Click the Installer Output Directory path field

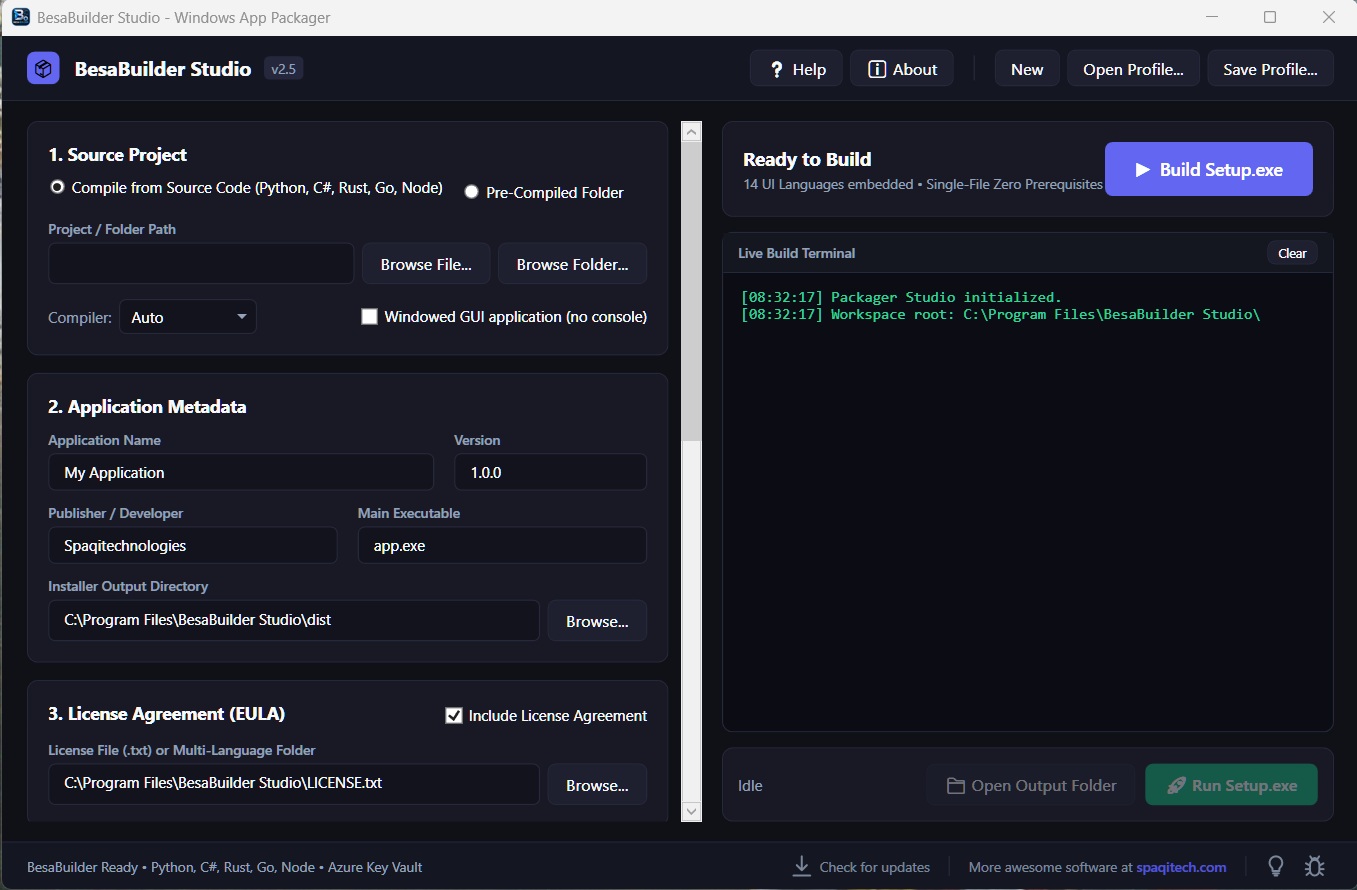(x=294, y=620)
